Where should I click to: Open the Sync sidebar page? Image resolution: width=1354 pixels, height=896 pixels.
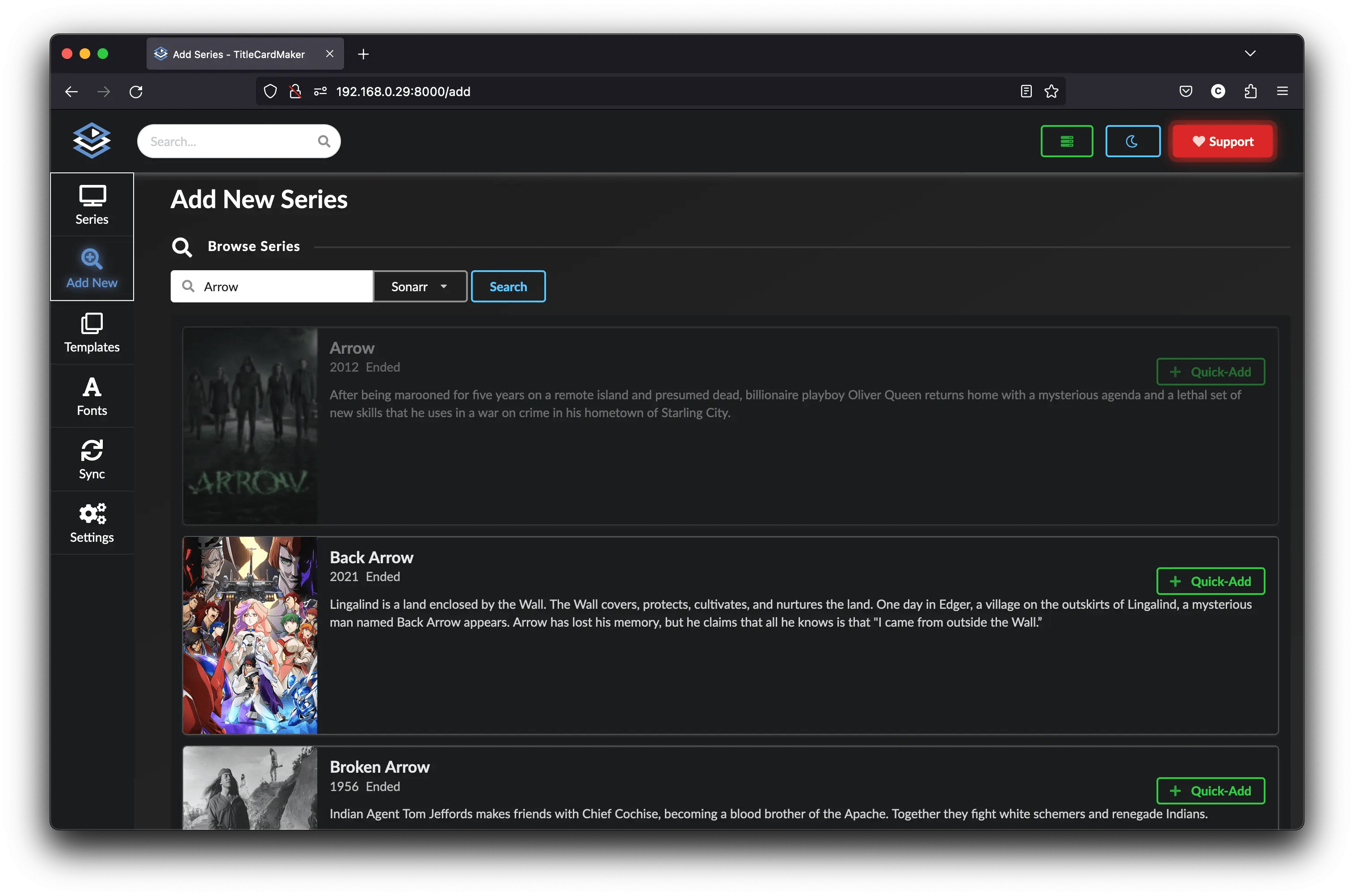pos(92,460)
